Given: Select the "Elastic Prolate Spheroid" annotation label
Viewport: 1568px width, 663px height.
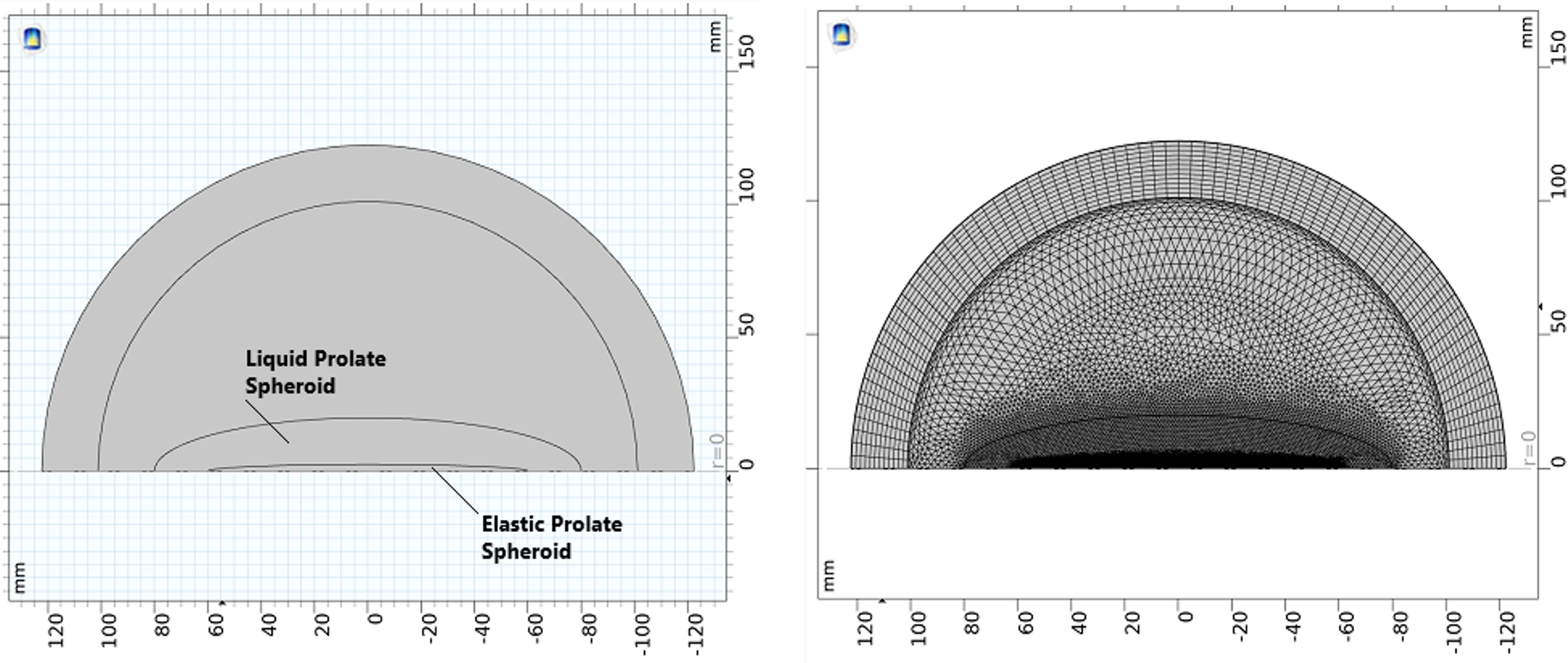Looking at the screenshot, I should tap(552, 537).
